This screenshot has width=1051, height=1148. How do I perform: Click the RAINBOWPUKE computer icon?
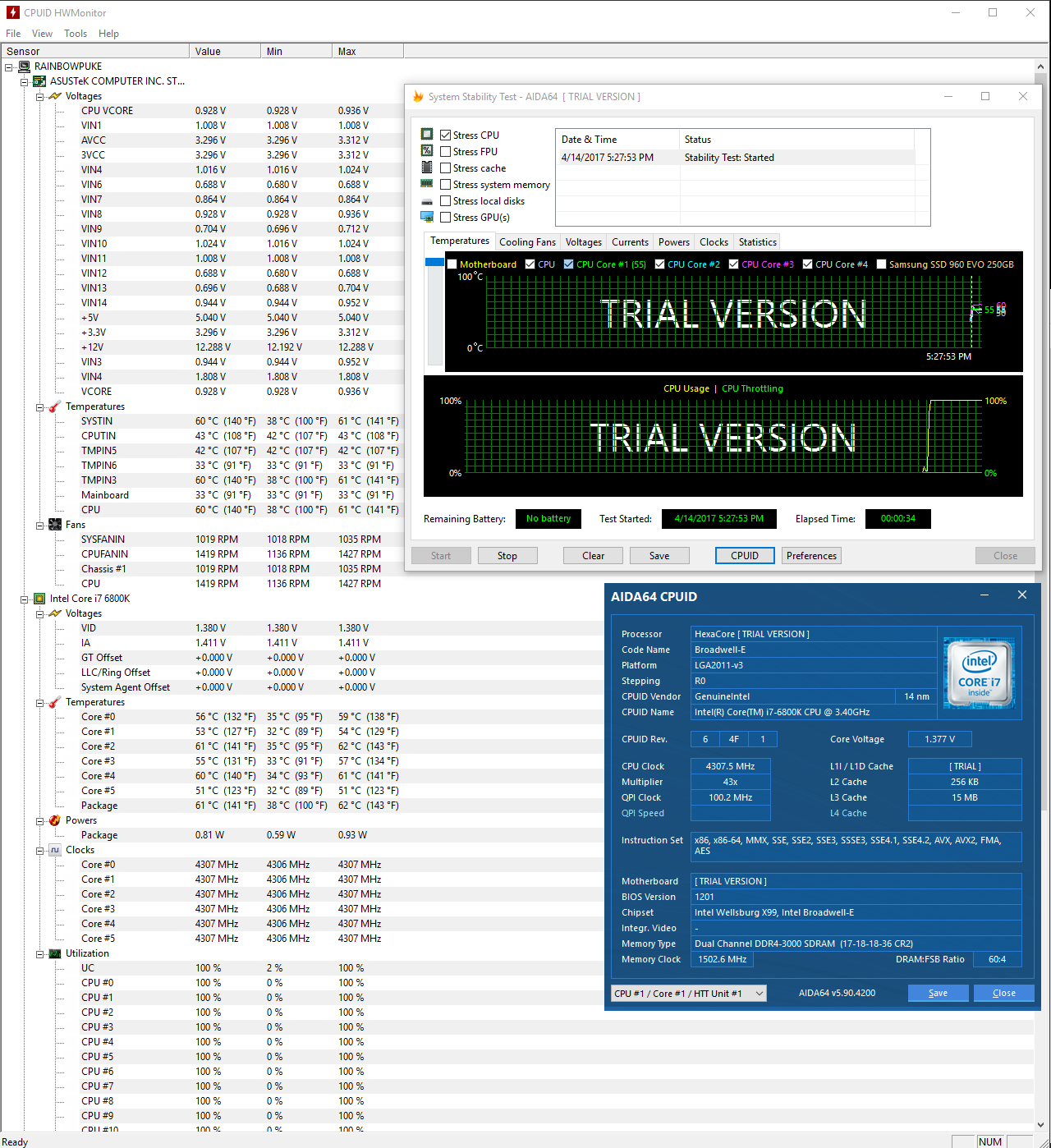pos(25,67)
